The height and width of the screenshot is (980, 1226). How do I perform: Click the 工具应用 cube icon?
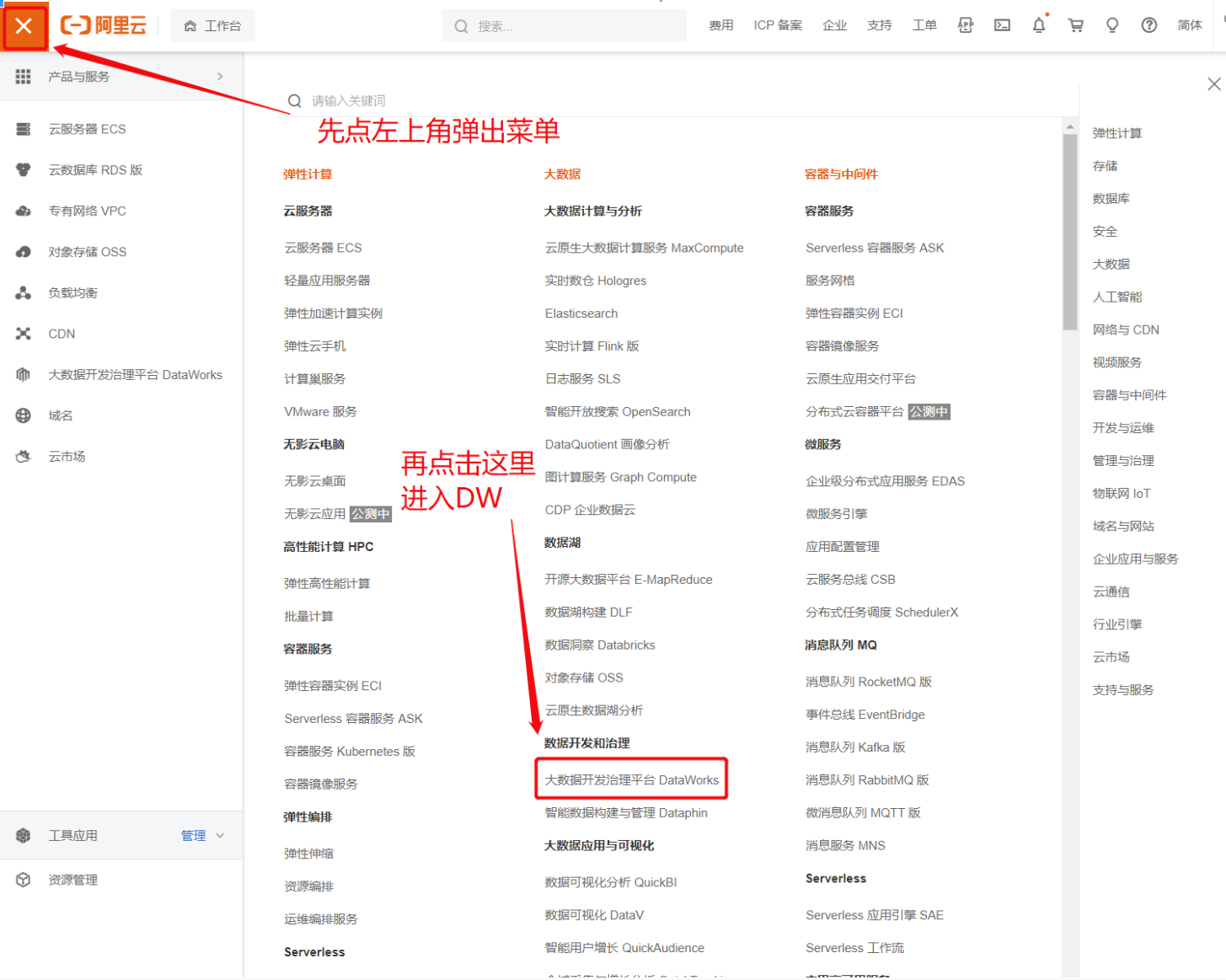tap(23, 835)
